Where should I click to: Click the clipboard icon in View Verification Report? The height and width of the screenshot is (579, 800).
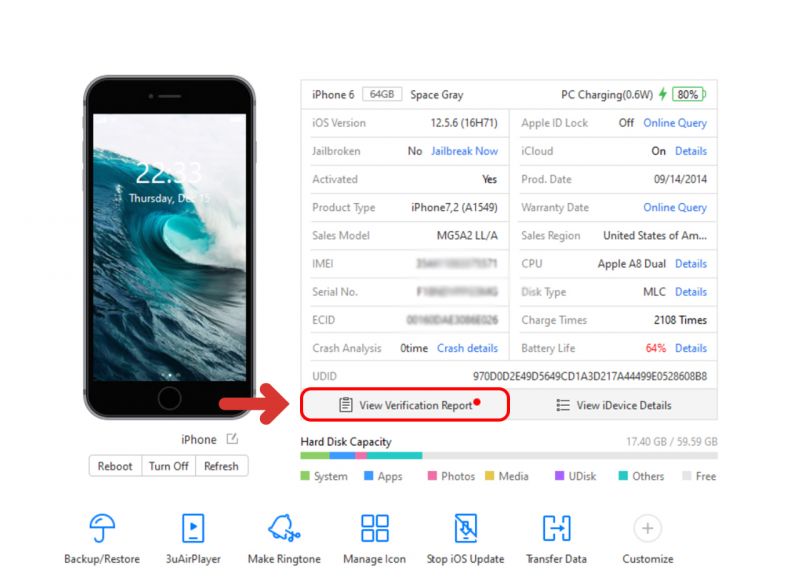(345, 405)
